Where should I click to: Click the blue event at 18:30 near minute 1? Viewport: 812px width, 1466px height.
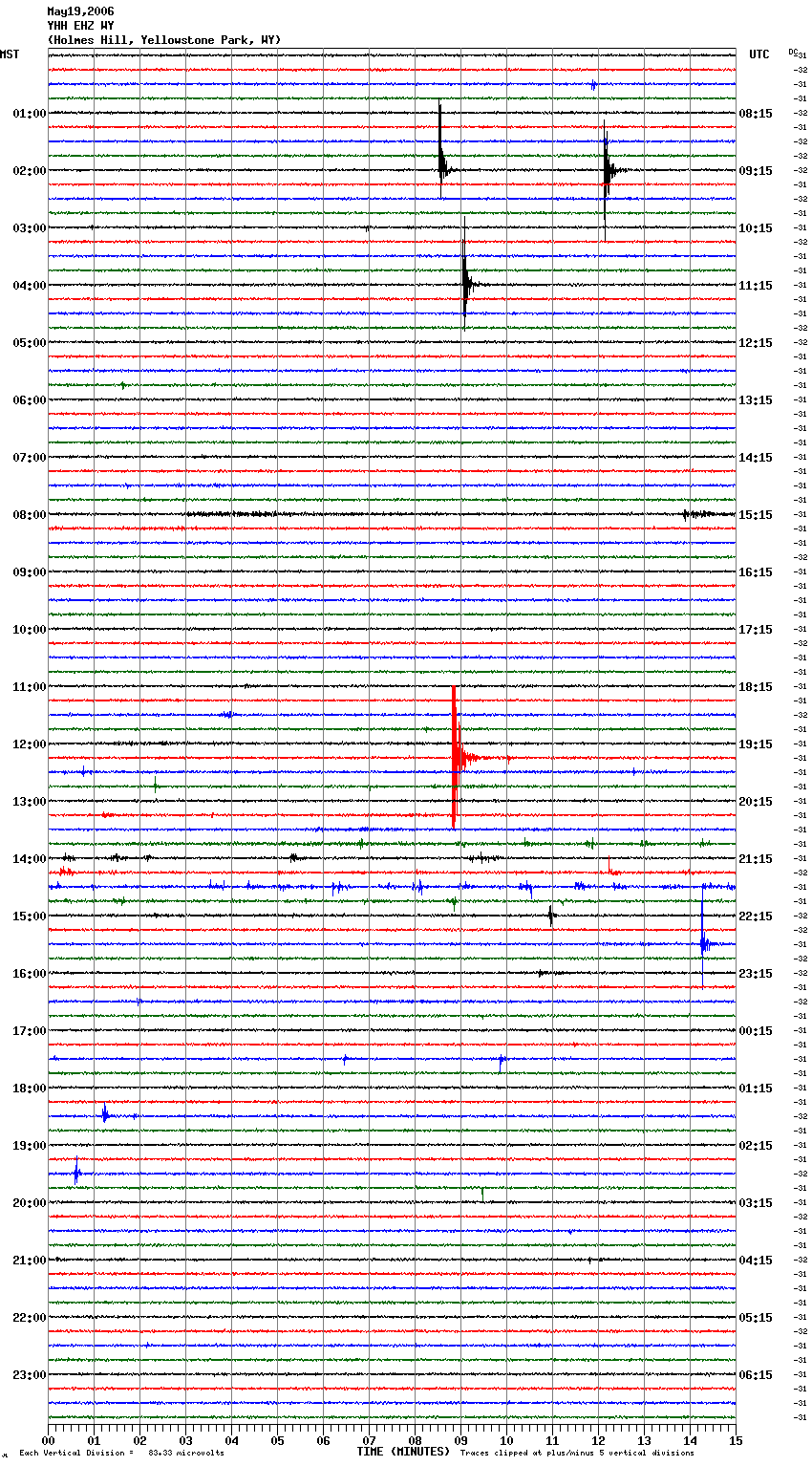105,1114
